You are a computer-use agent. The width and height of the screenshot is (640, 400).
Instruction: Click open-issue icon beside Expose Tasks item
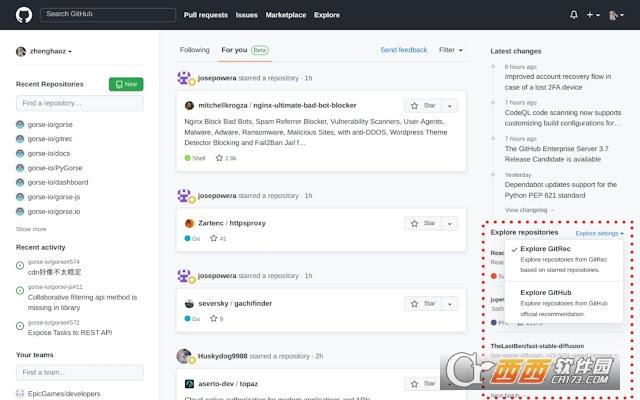(20, 326)
